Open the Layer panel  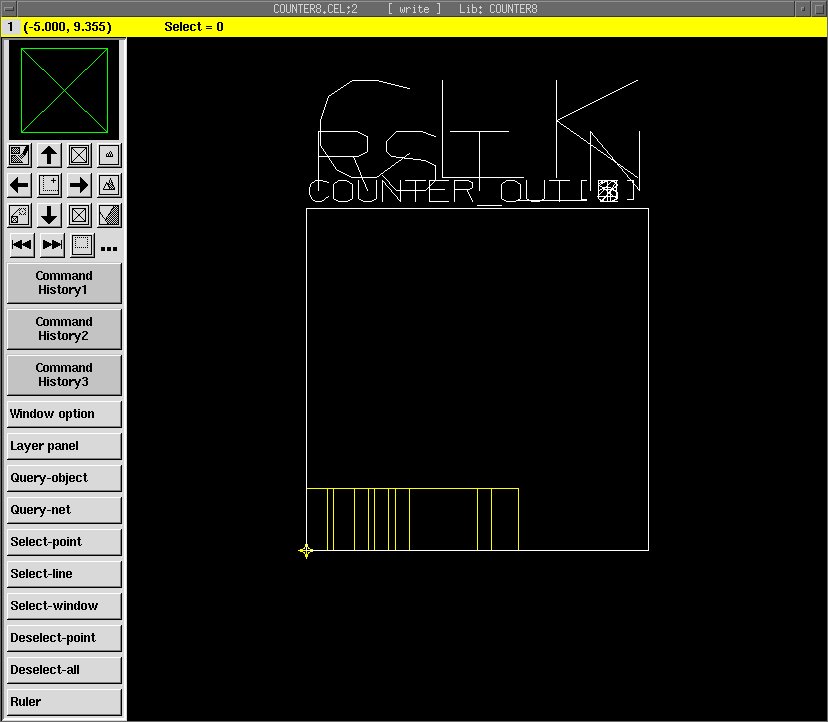point(64,446)
